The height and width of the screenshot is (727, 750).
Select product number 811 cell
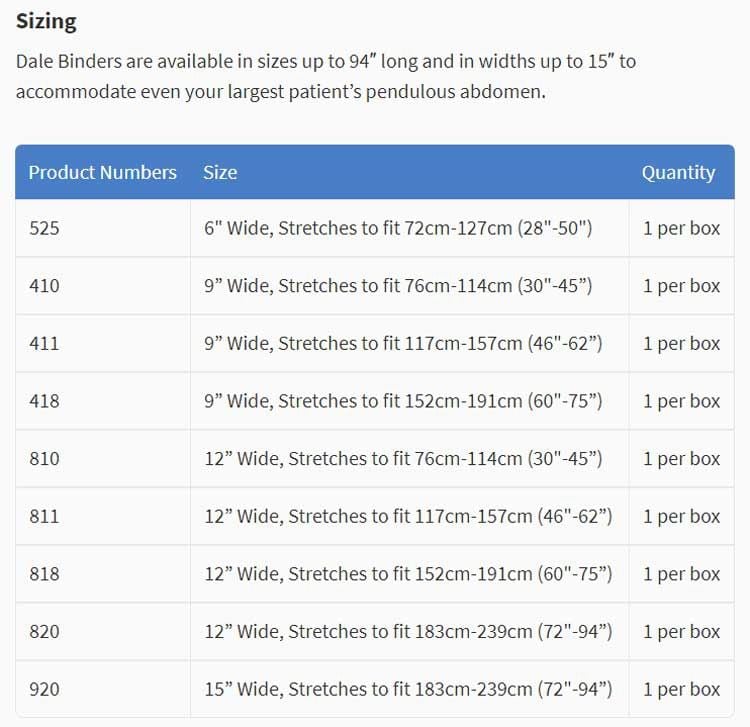click(103, 516)
